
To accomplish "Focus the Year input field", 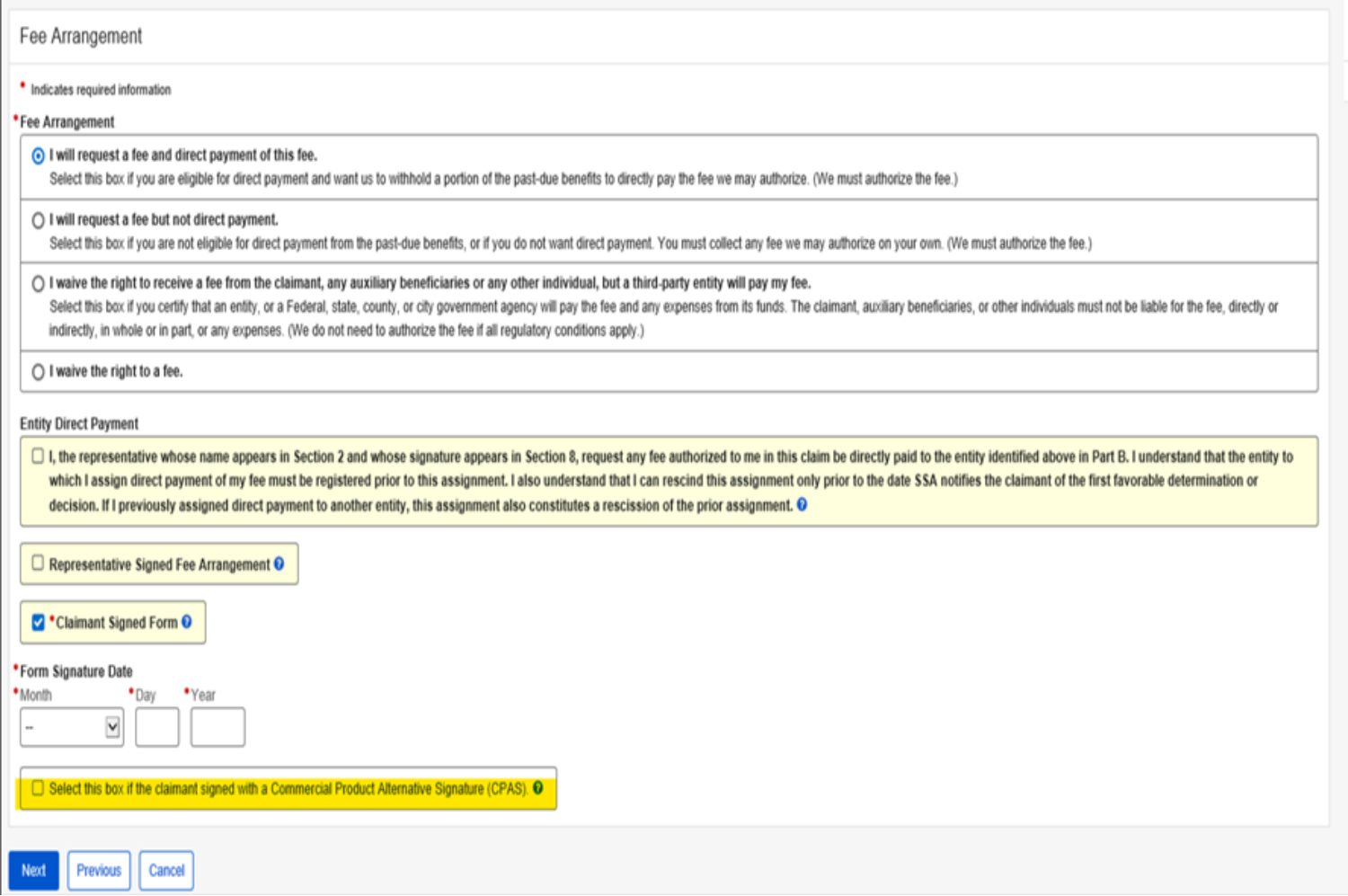I will tap(217, 727).
